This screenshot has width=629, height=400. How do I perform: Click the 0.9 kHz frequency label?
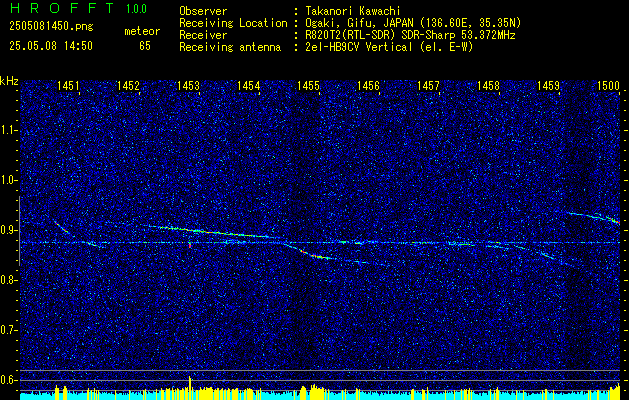(x=9, y=230)
